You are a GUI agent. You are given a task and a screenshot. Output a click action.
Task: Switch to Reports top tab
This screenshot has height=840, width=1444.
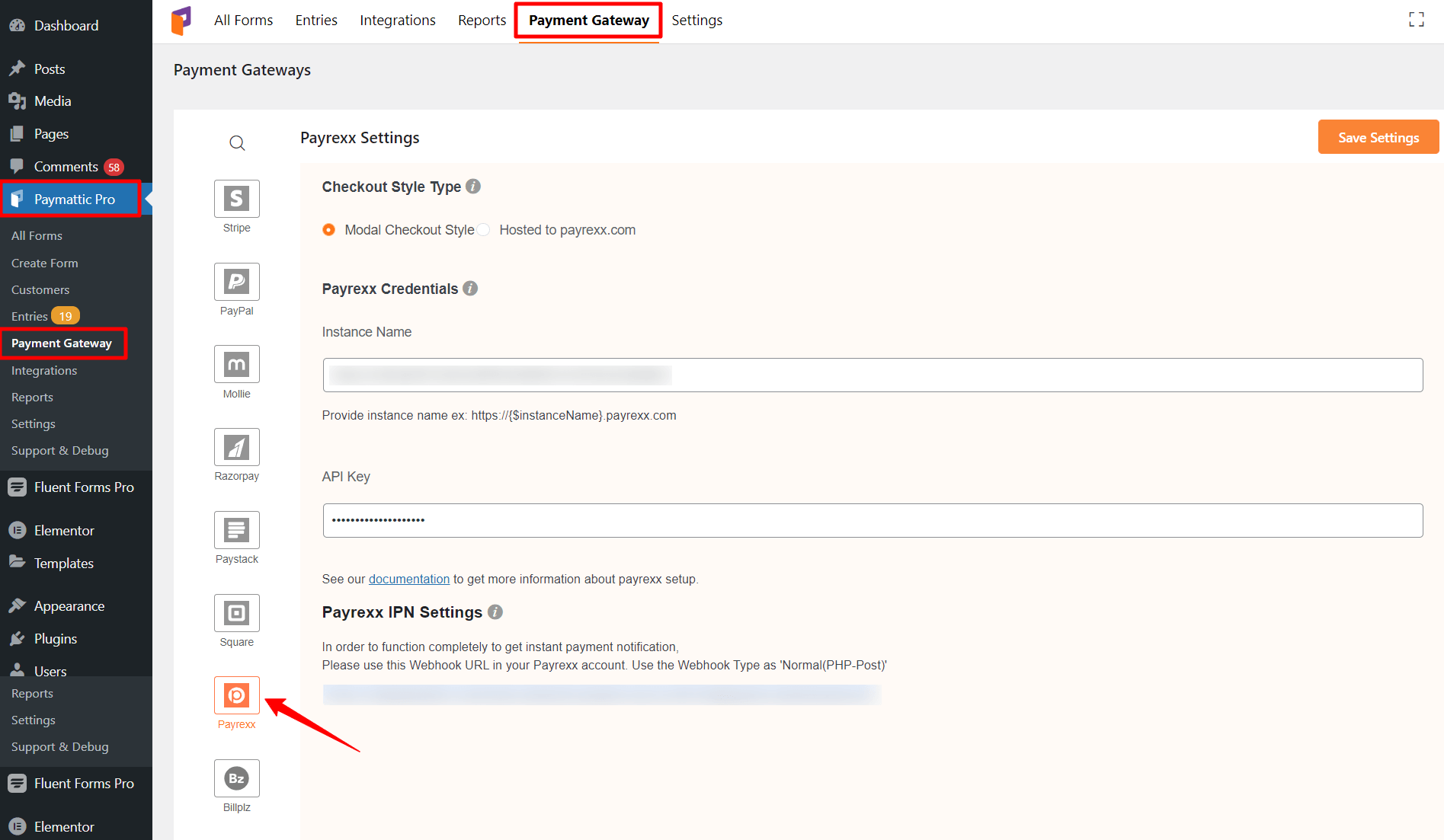click(482, 21)
